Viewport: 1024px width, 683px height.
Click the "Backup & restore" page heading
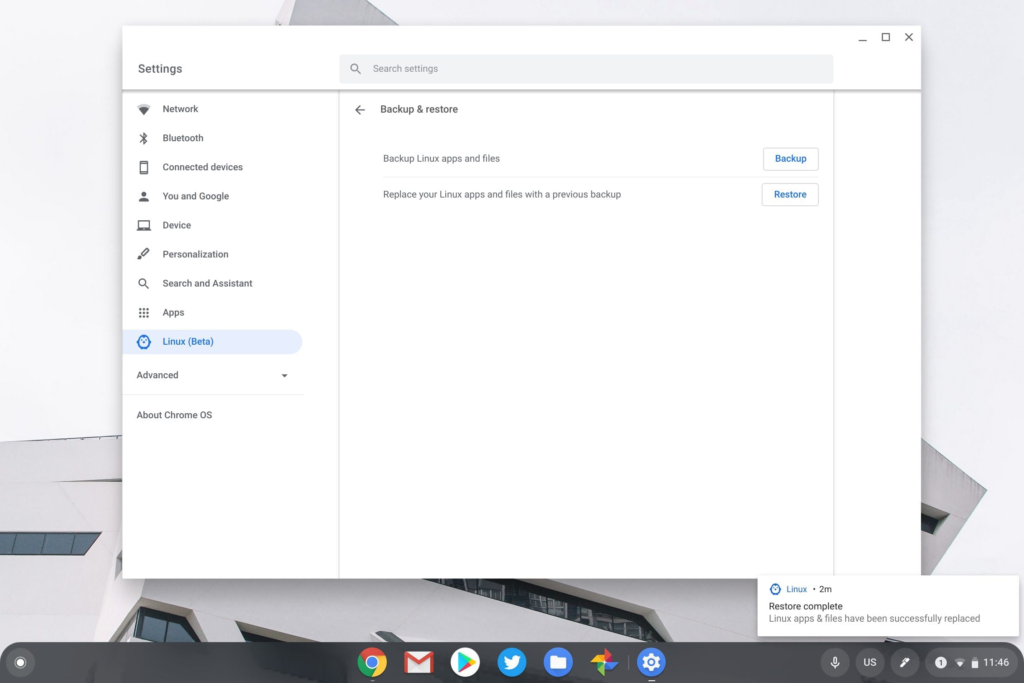click(419, 110)
